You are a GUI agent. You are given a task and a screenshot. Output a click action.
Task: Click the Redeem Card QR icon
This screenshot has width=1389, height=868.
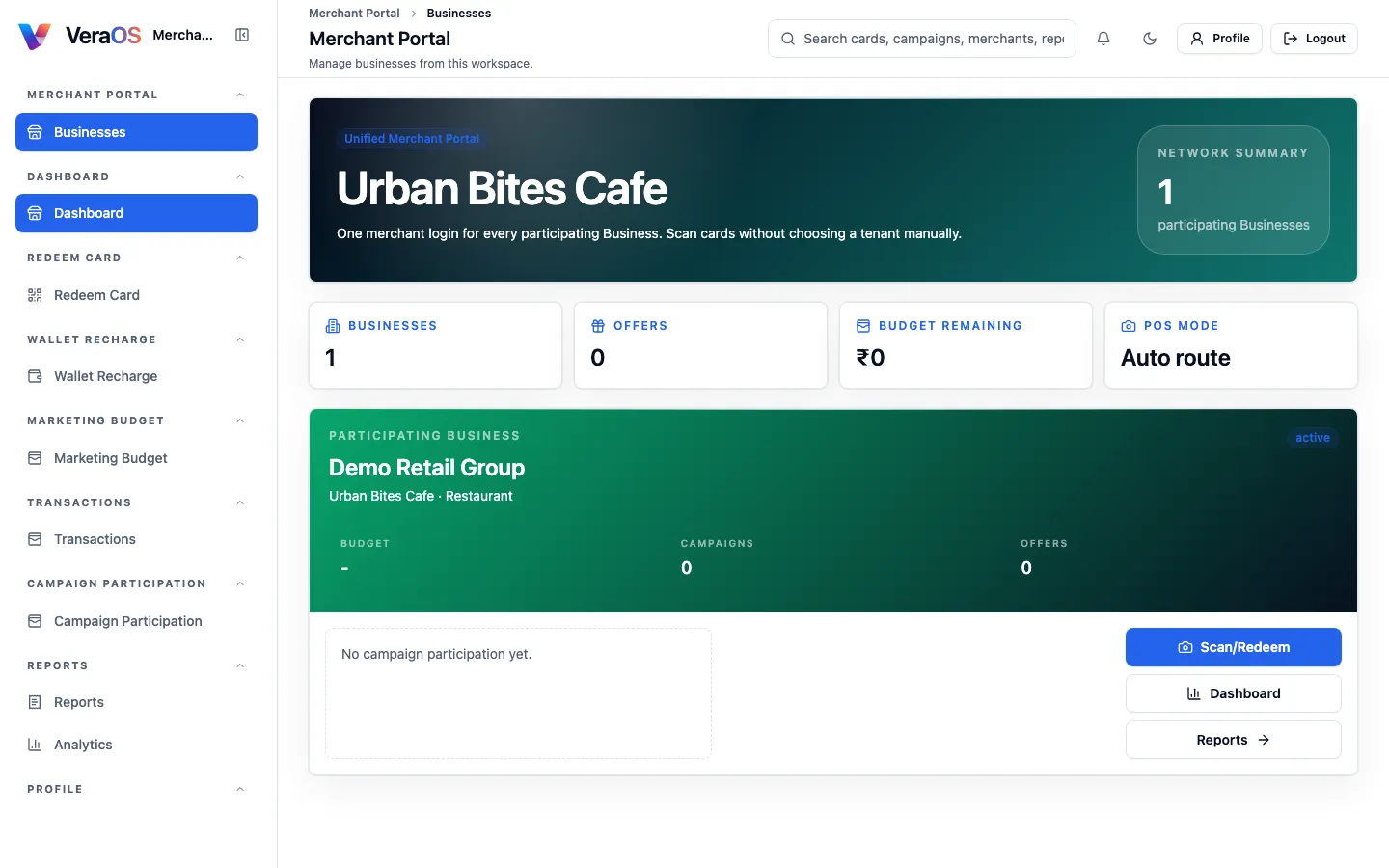click(35, 295)
